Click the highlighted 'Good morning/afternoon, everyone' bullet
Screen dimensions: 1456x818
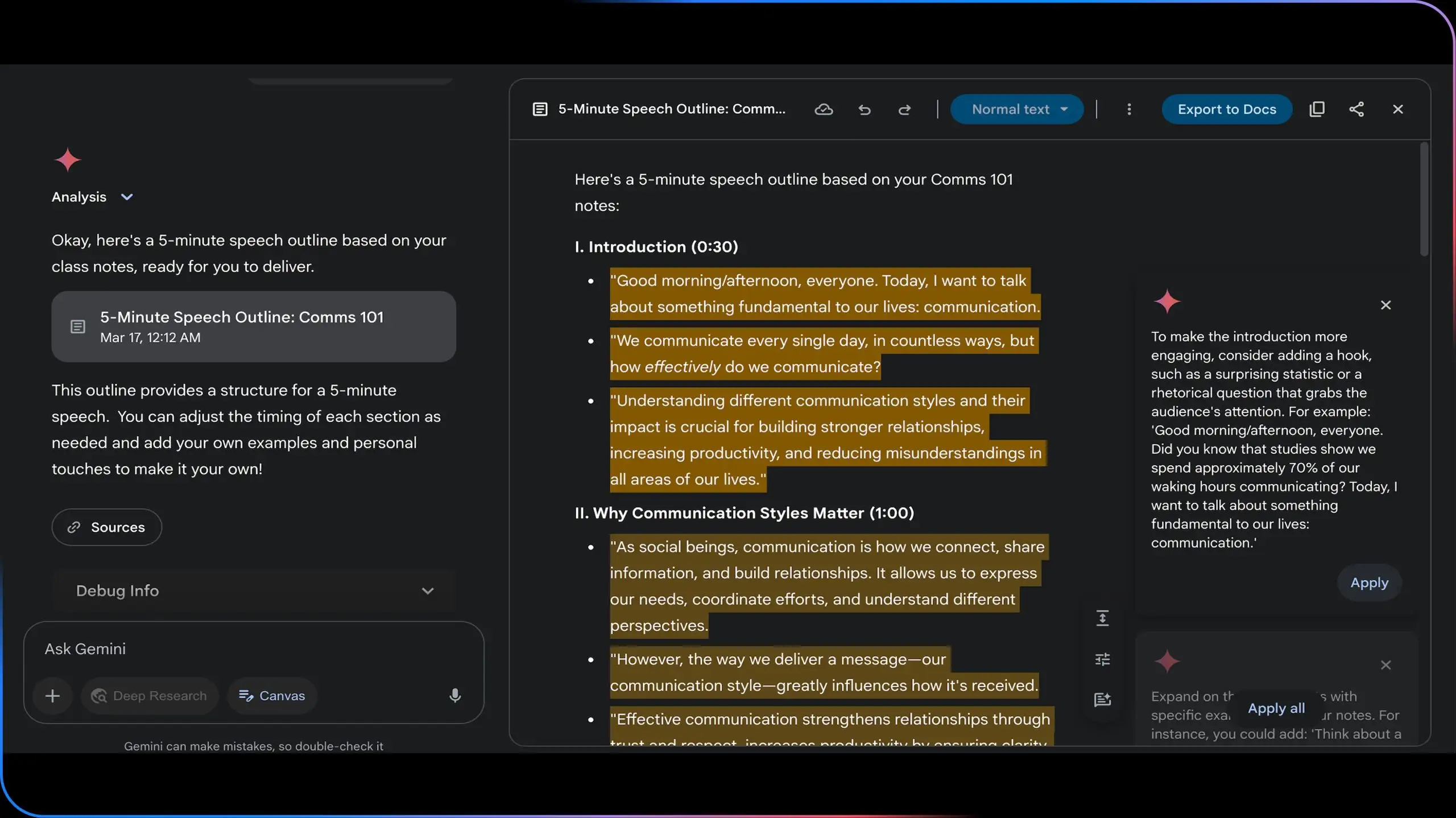tap(825, 294)
